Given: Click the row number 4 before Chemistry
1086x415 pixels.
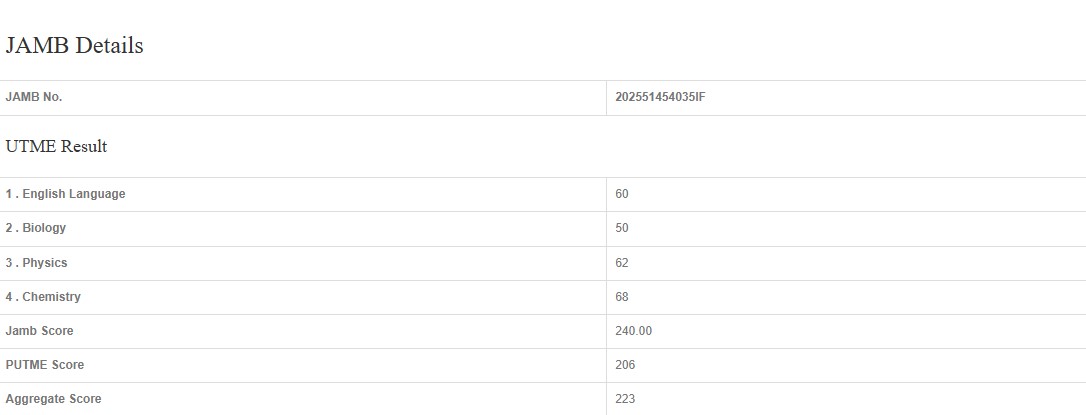Looking at the screenshot, I should pos(9,297).
